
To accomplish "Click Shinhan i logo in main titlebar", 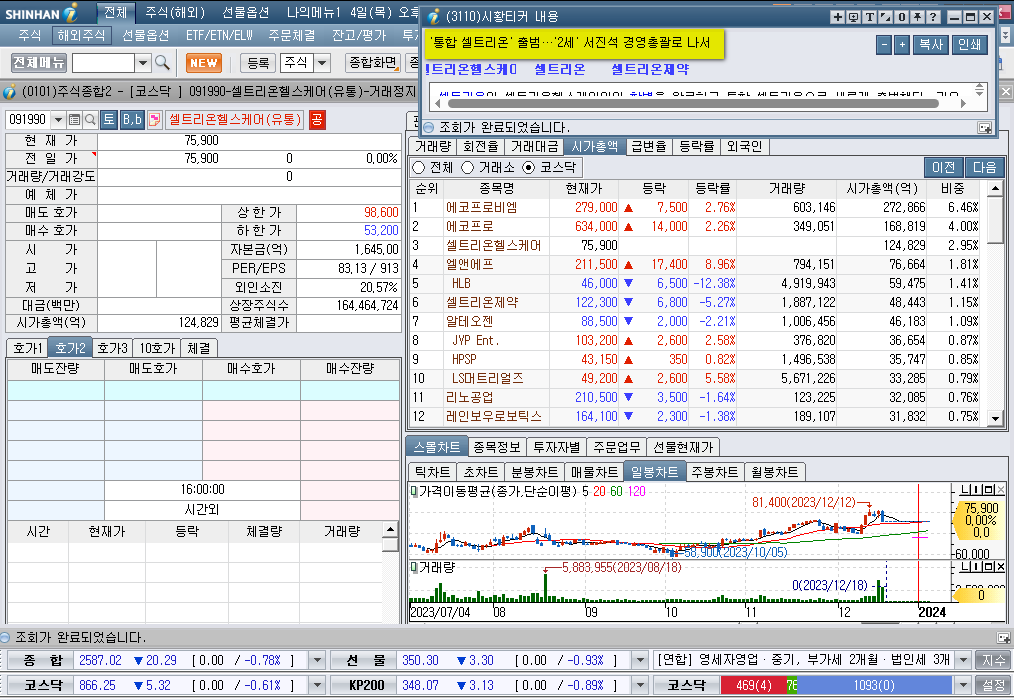I will [x=71, y=12].
